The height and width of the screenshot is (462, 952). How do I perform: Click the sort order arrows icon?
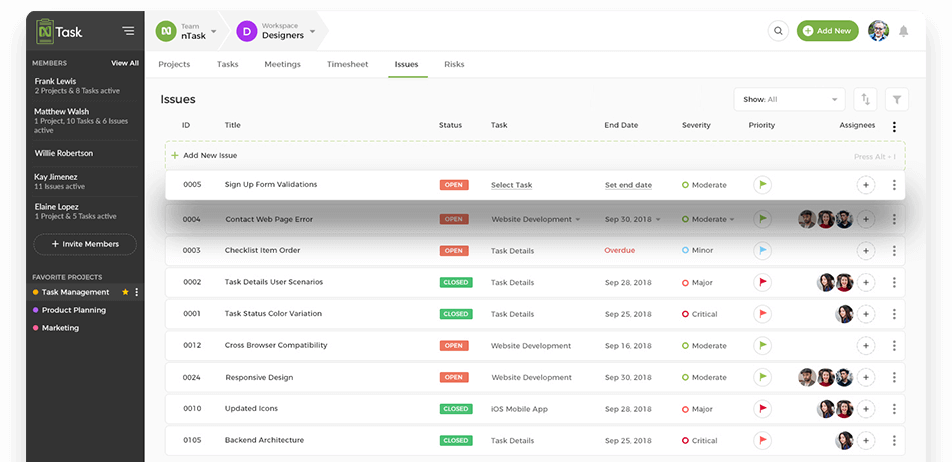[x=865, y=99]
